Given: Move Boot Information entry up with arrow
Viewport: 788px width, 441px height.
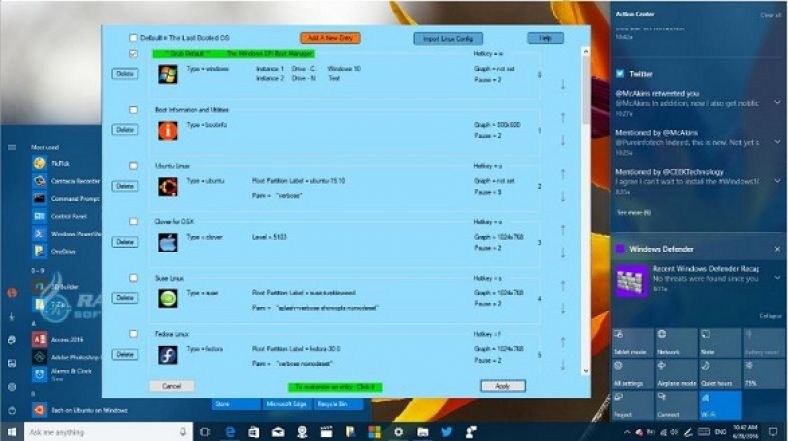Looking at the screenshot, I should tap(563, 118).
